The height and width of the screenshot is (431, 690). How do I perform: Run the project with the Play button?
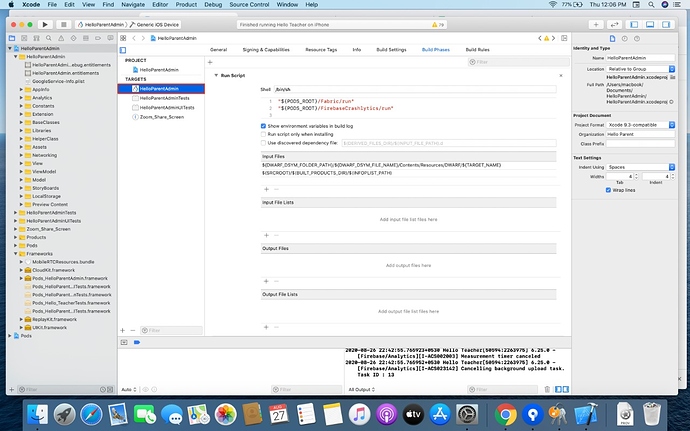tap(45, 25)
